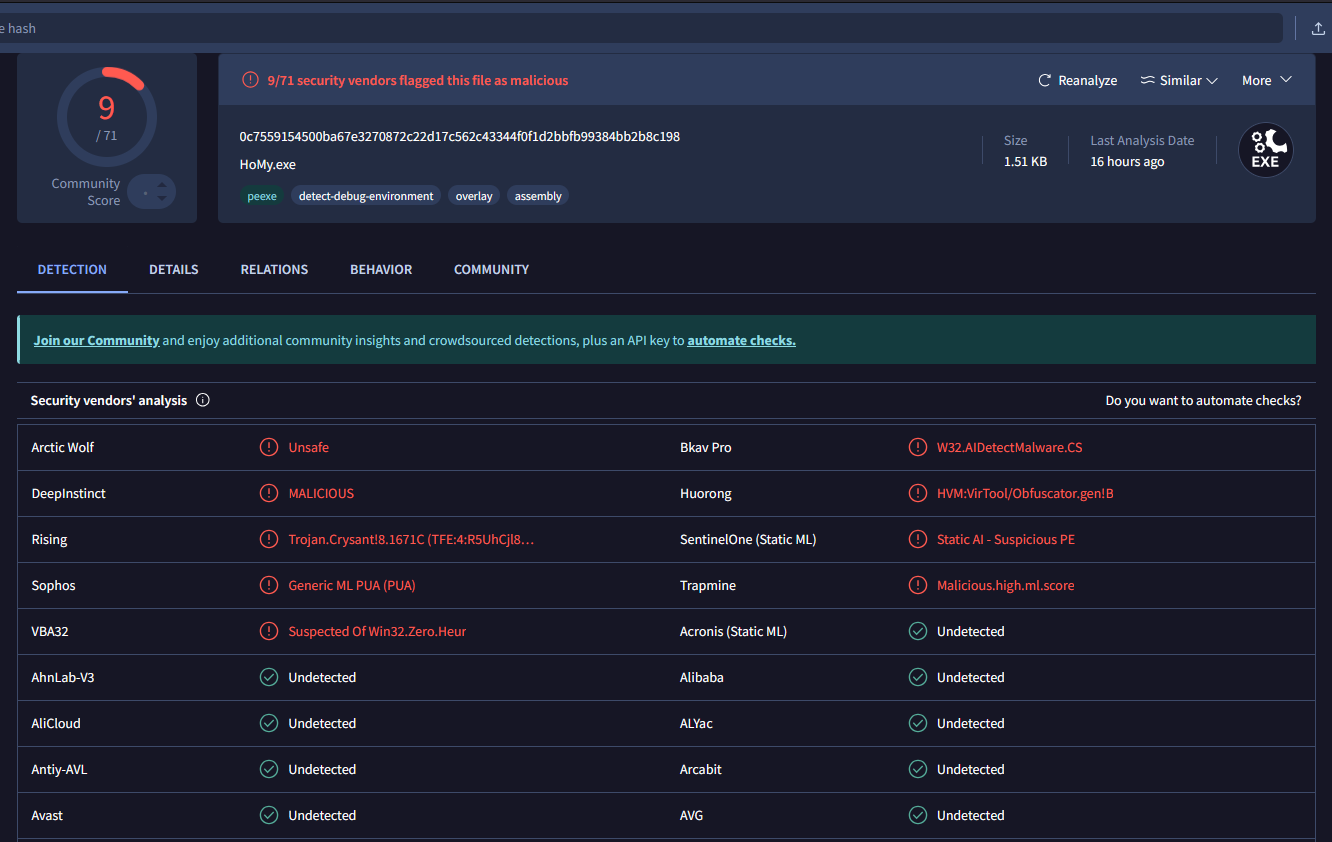The image size is (1332, 842).
Task: Click the green check icon for Avast
Action: [269, 815]
